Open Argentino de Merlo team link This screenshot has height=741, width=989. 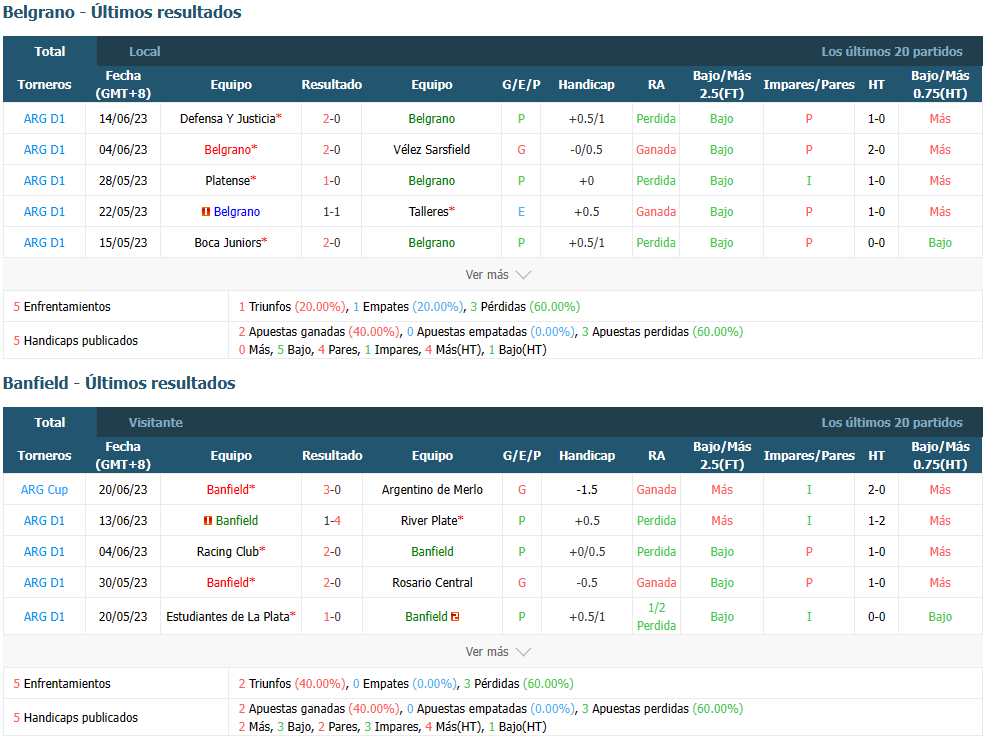[432, 489]
